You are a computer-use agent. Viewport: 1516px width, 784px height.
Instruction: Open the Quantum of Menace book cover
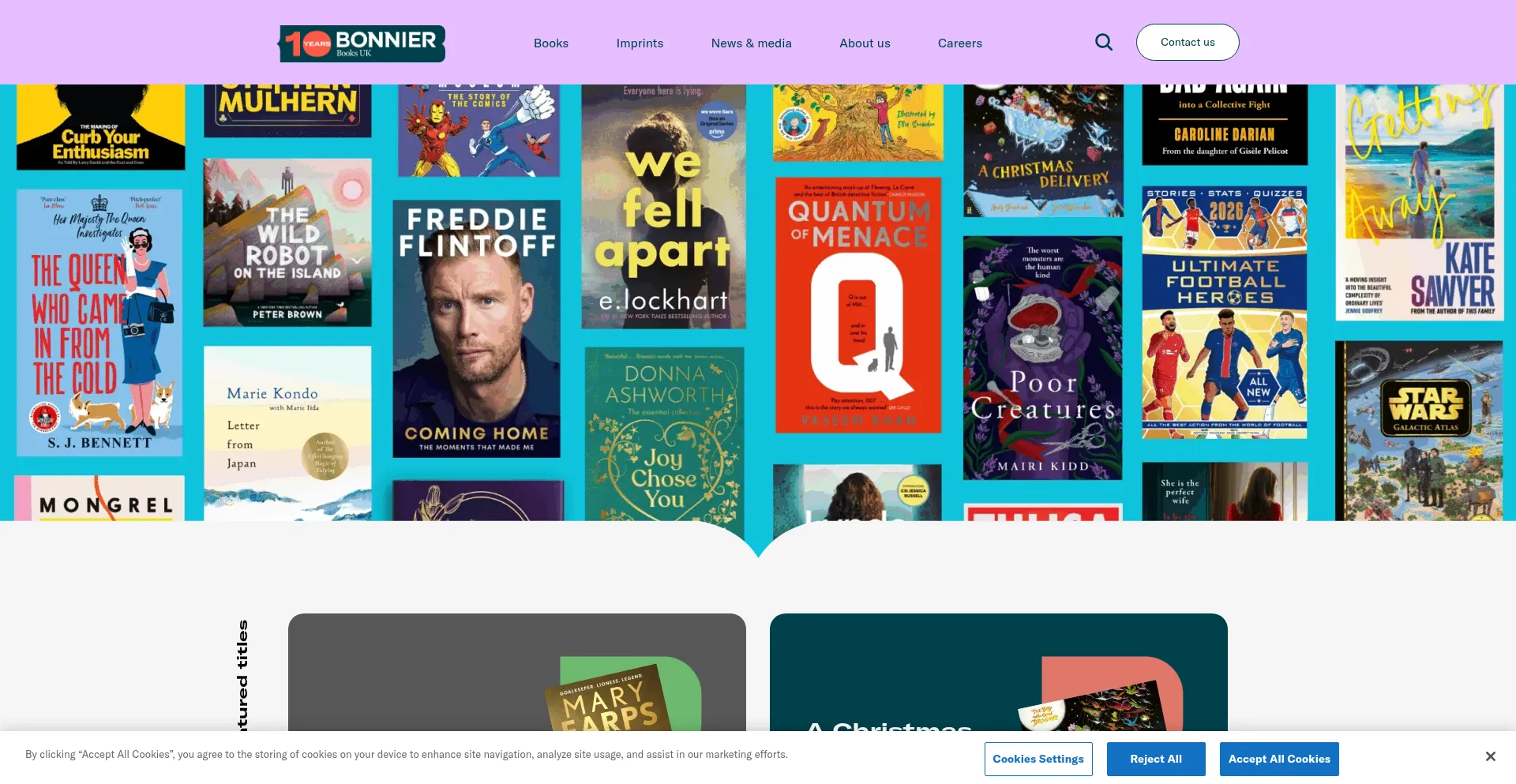click(858, 305)
